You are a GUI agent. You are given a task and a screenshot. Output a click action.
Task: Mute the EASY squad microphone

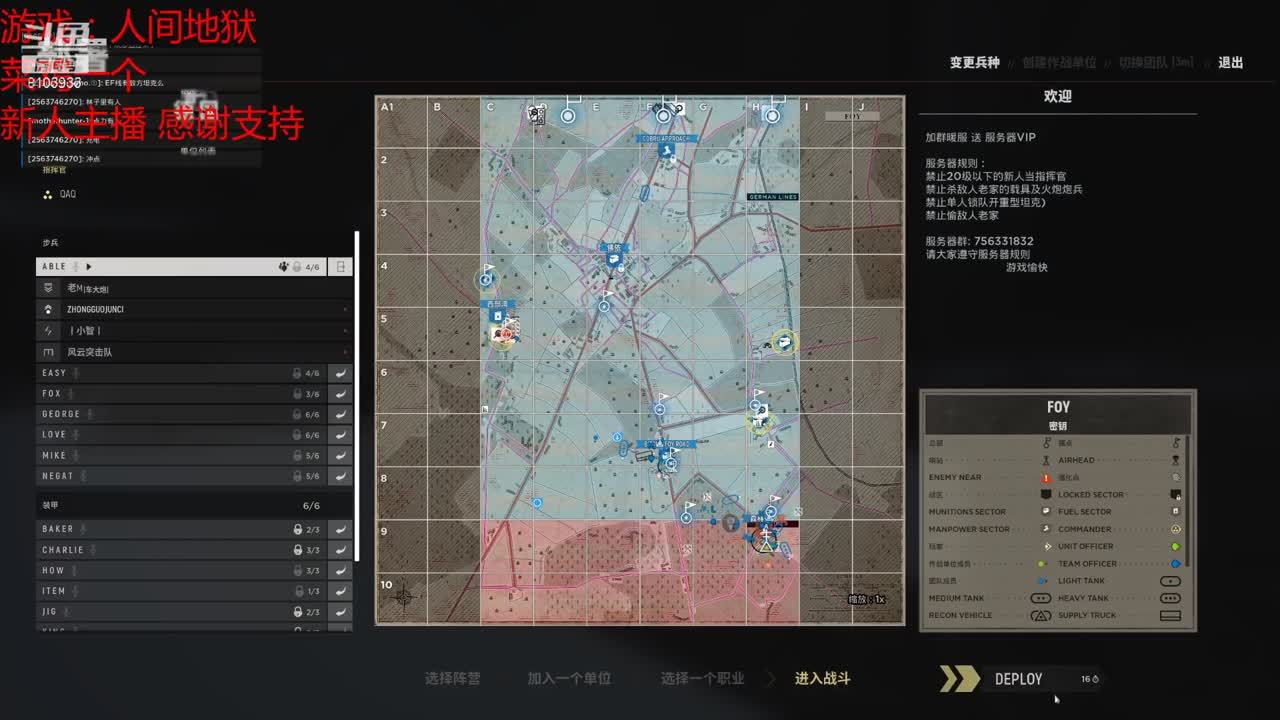coord(76,373)
